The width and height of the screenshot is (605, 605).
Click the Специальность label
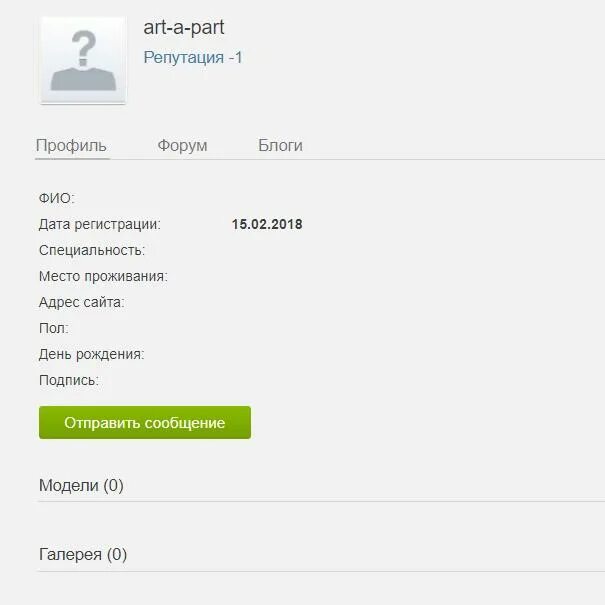click(92, 250)
